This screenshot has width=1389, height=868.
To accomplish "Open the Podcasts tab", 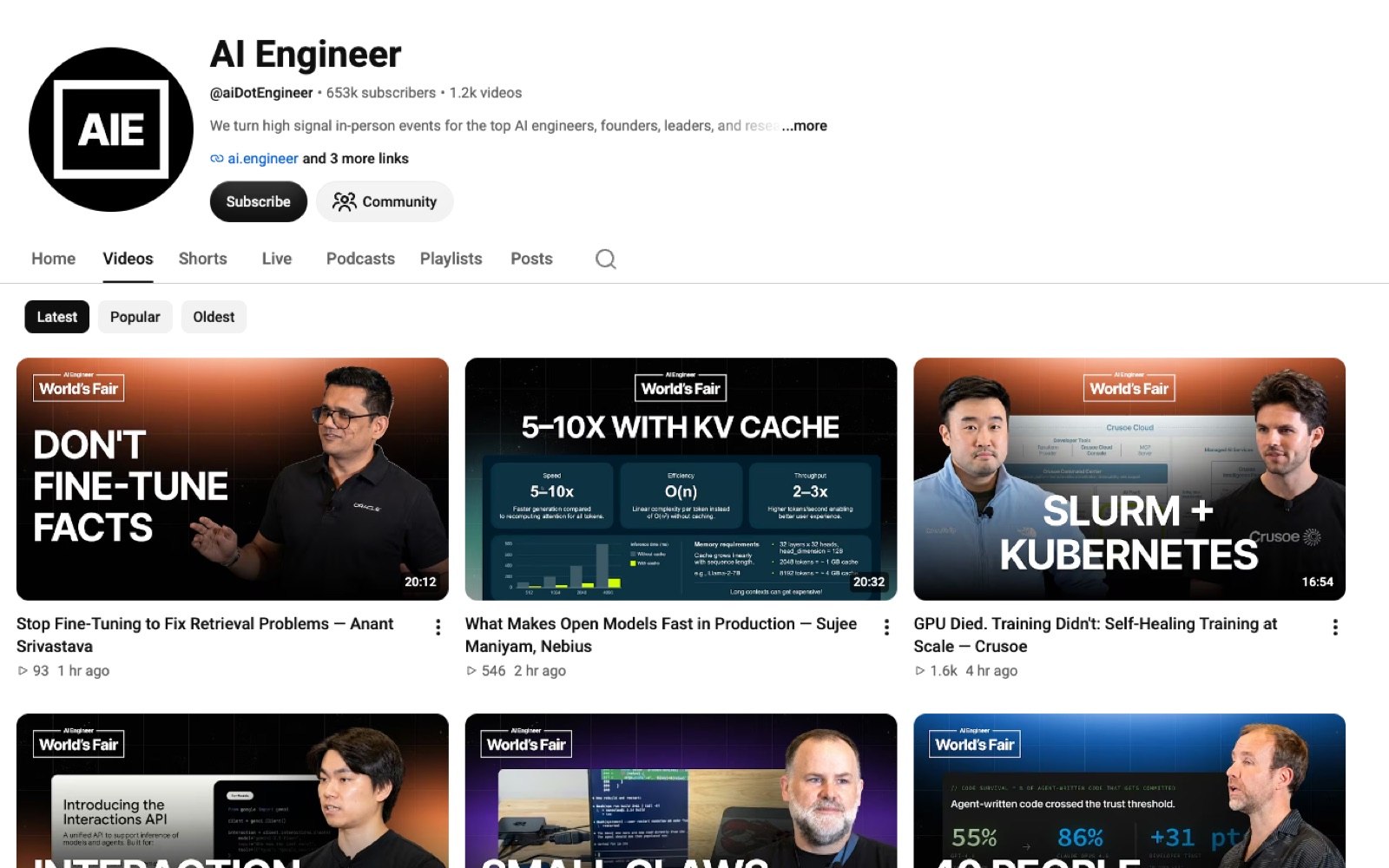I will click(360, 259).
